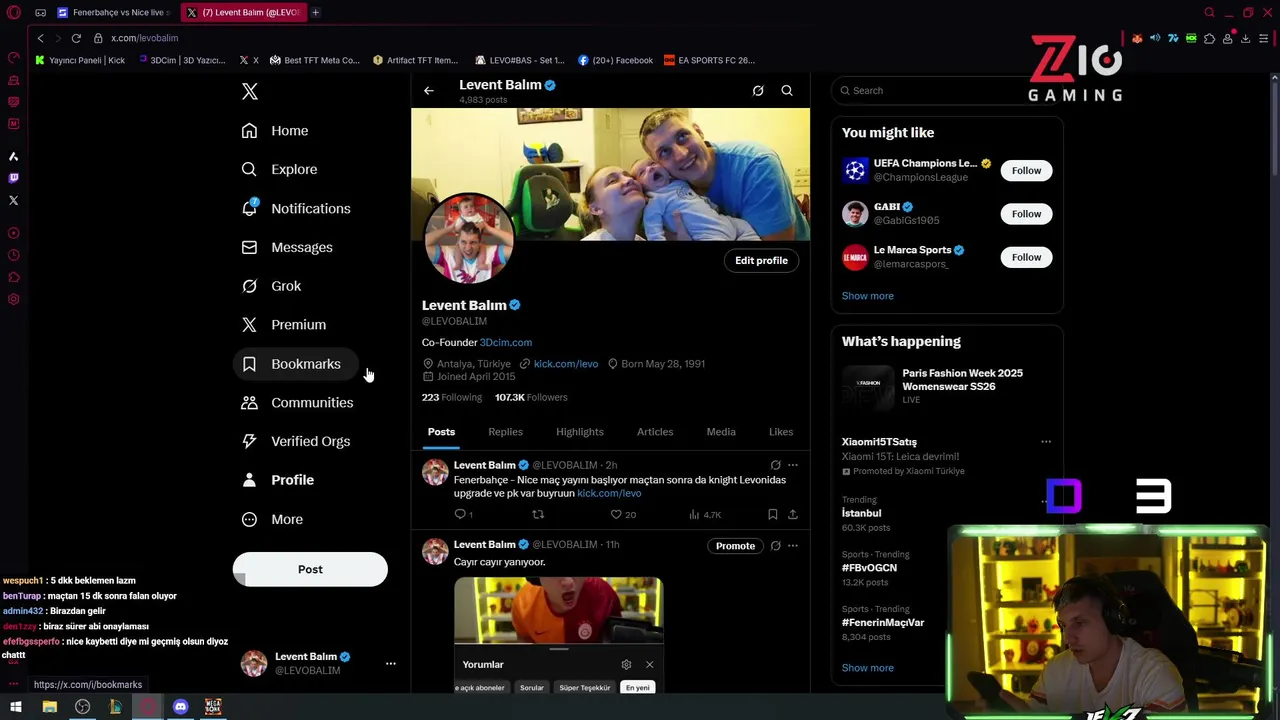Open the profile avatar picture

click(x=469, y=240)
